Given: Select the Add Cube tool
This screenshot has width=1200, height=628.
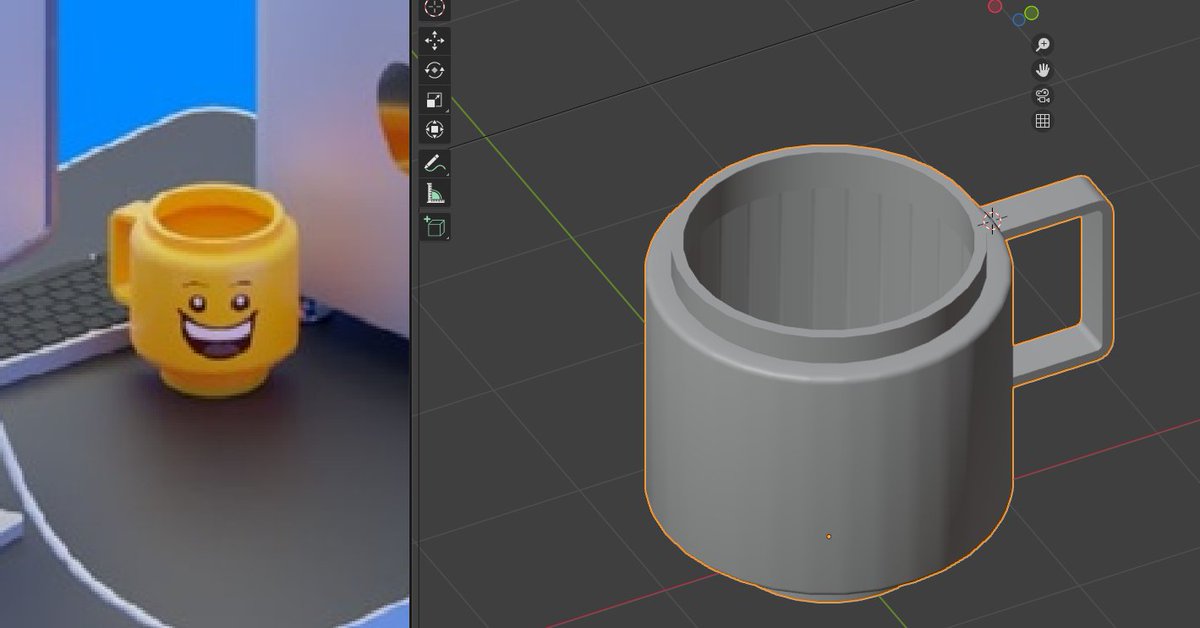Looking at the screenshot, I should coord(434,226).
